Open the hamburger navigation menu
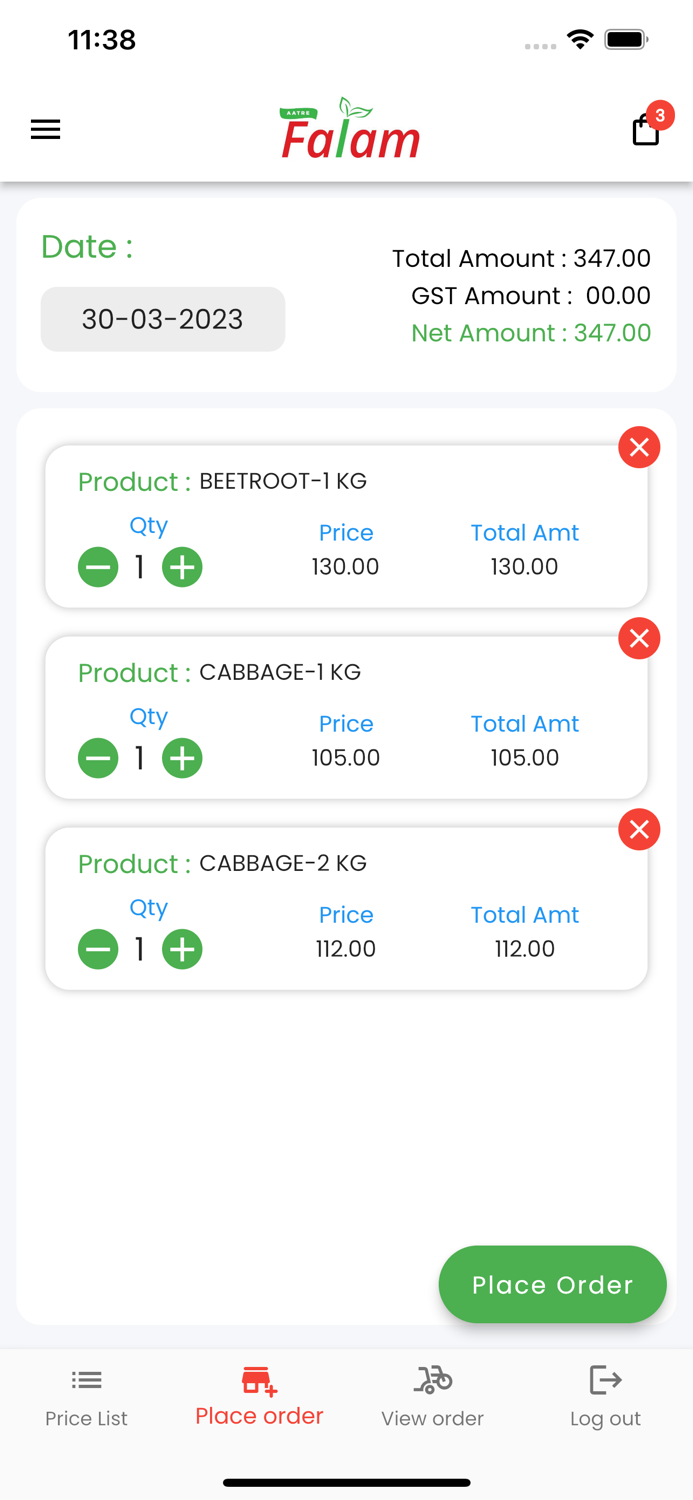The width and height of the screenshot is (693, 1500). (45, 129)
